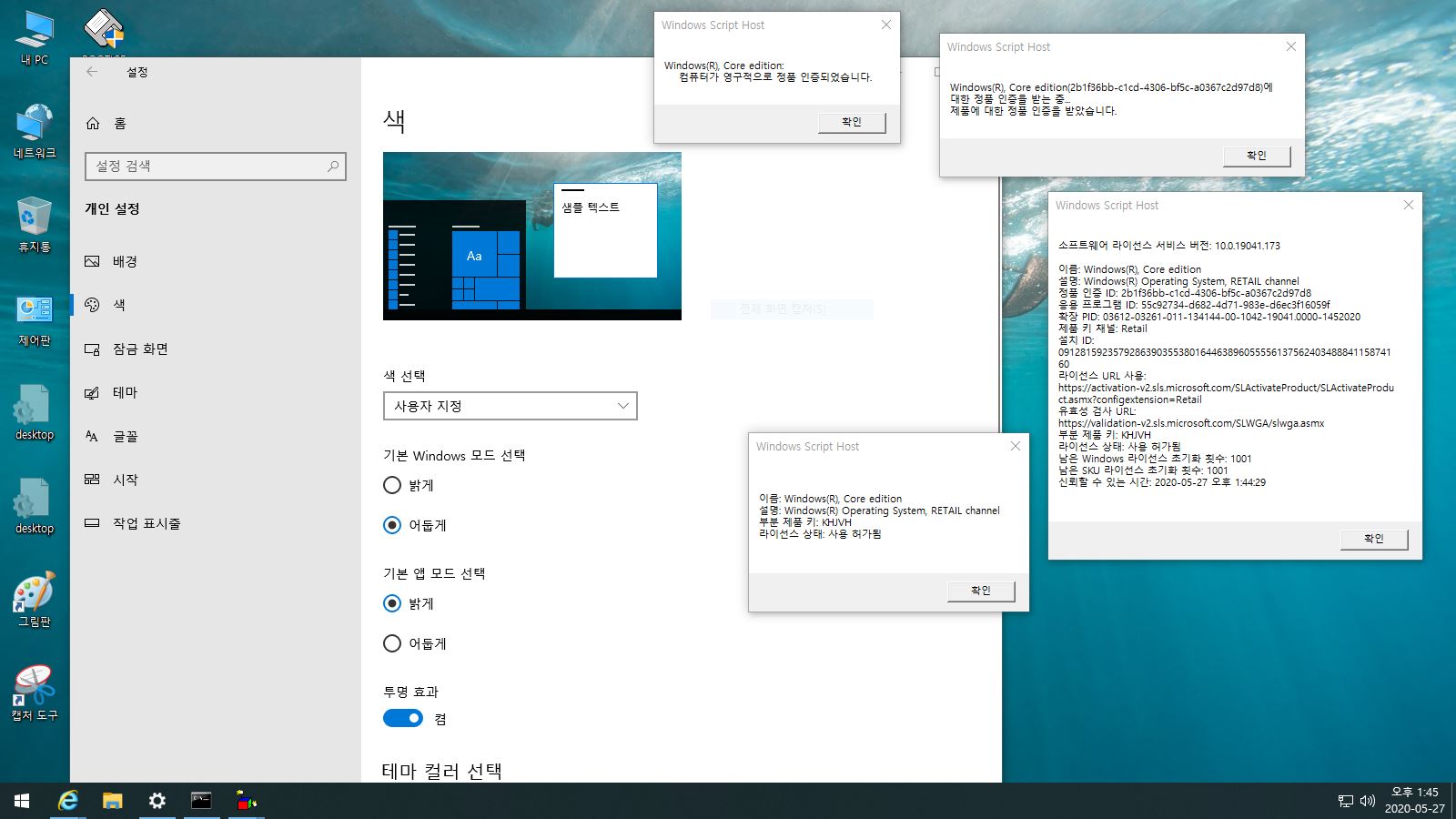Click the back arrow in Settings window
1456x819 pixels.
tap(92, 72)
